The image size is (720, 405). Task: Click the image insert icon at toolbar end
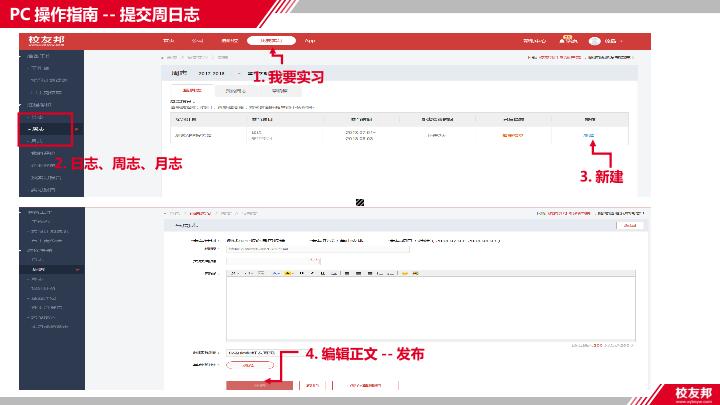point(415,272)
